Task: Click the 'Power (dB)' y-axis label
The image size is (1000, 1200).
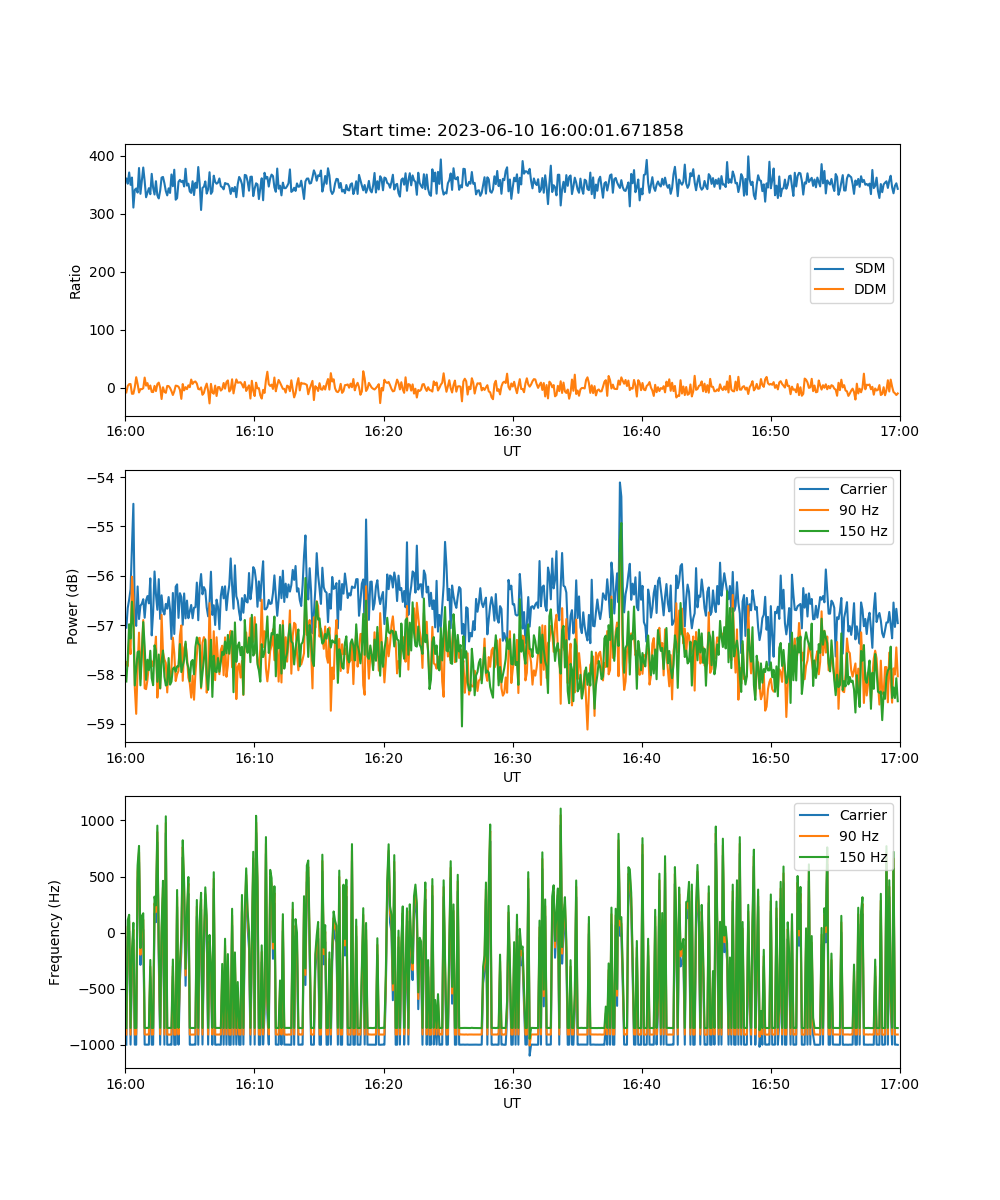Action: (72, 607)
